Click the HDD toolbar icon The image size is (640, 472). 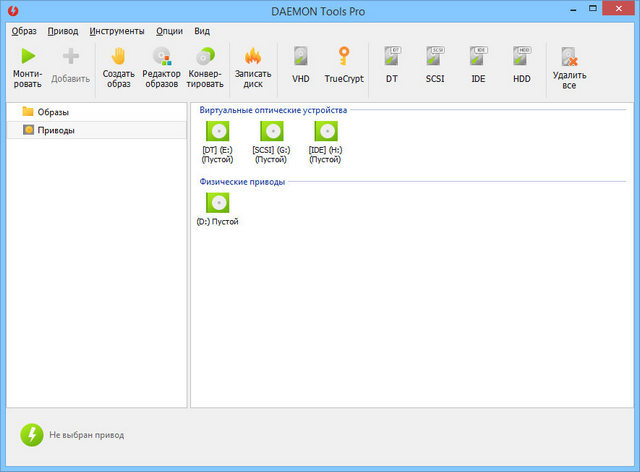tap(521, 57)
